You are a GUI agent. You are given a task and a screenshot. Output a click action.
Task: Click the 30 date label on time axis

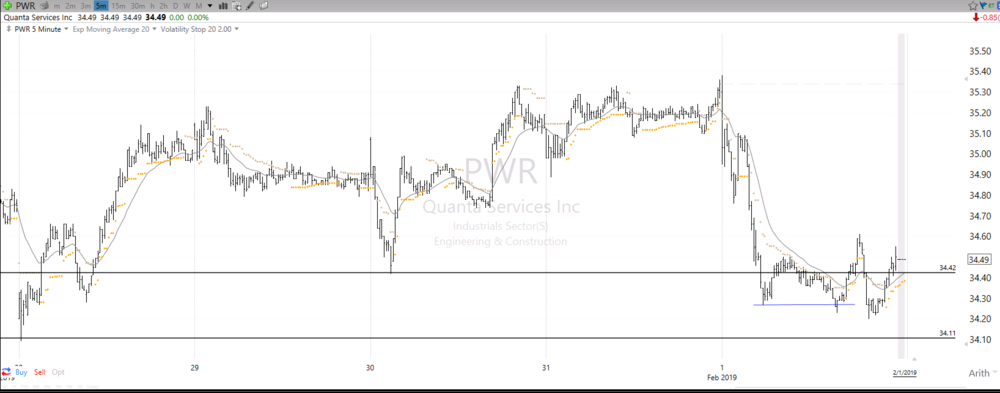tap(371, 367)
